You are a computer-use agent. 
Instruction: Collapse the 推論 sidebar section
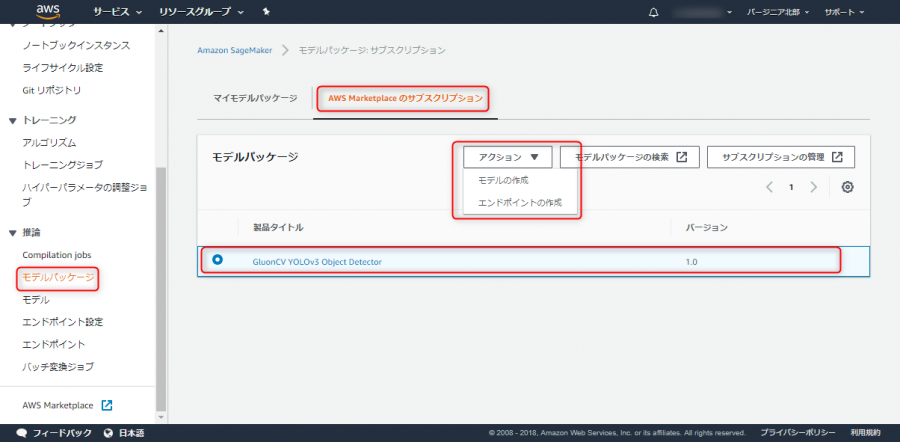click(13, 233)
